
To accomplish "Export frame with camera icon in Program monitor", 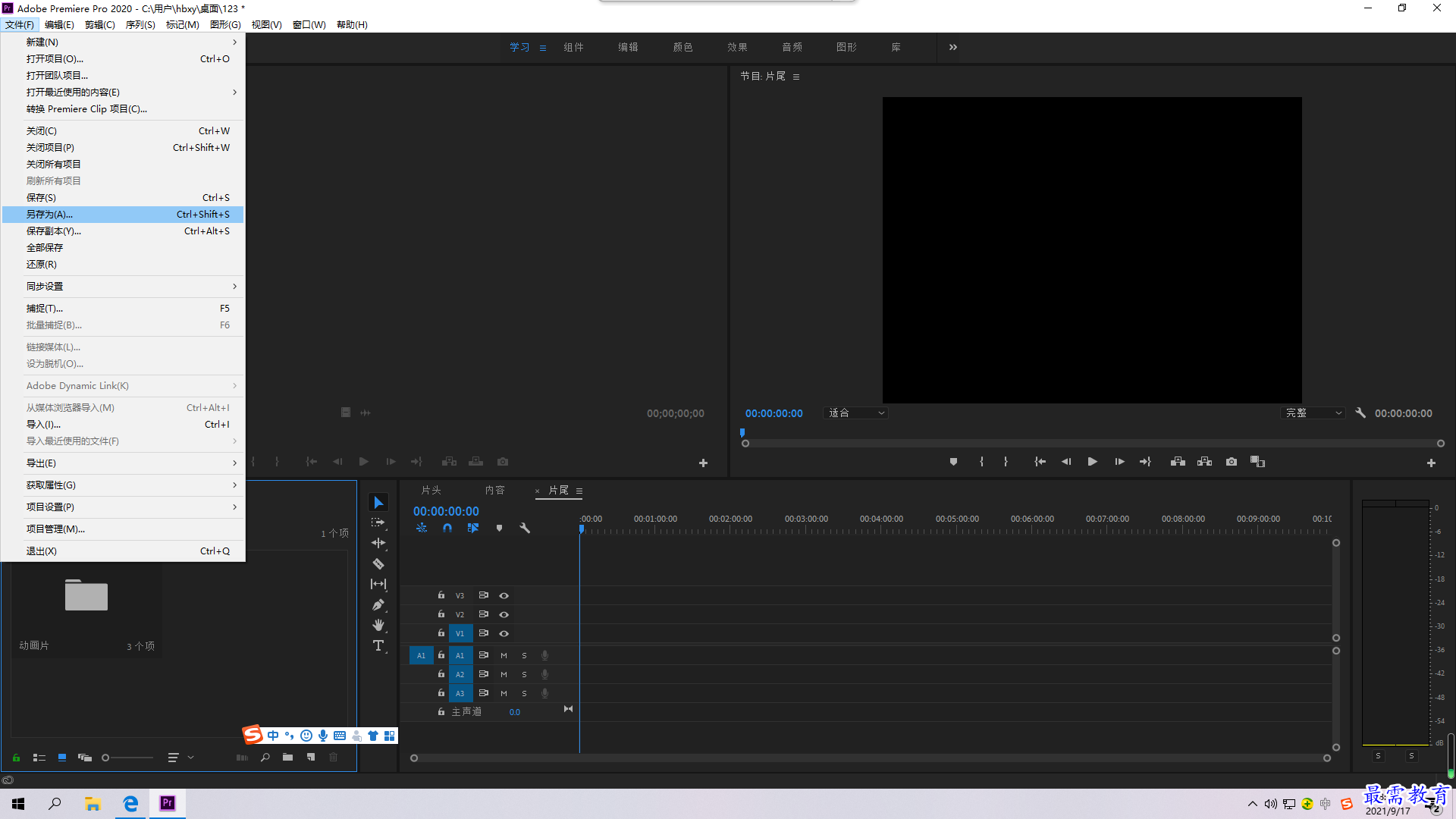I will pos(1232,462).
